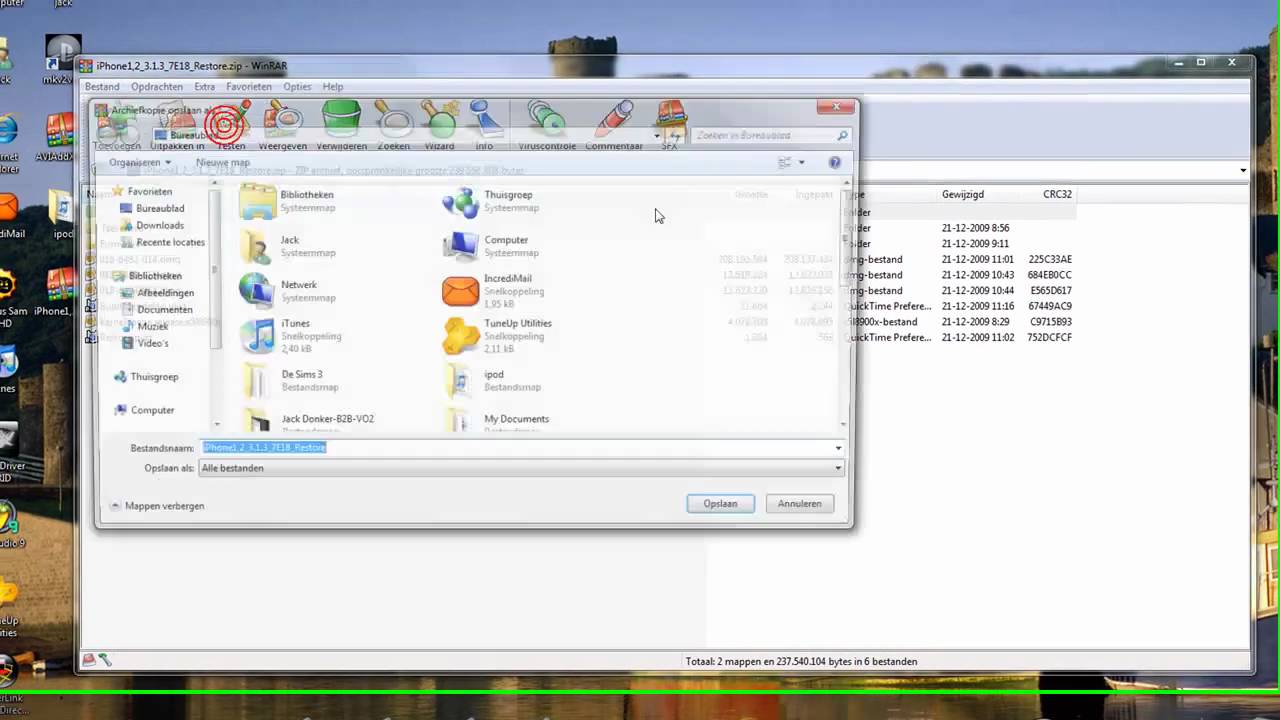The height and width of the screenshot is (720, 1280).
Task: Open the Extra menu in WinRAR
Action: (x=205, y=87)
